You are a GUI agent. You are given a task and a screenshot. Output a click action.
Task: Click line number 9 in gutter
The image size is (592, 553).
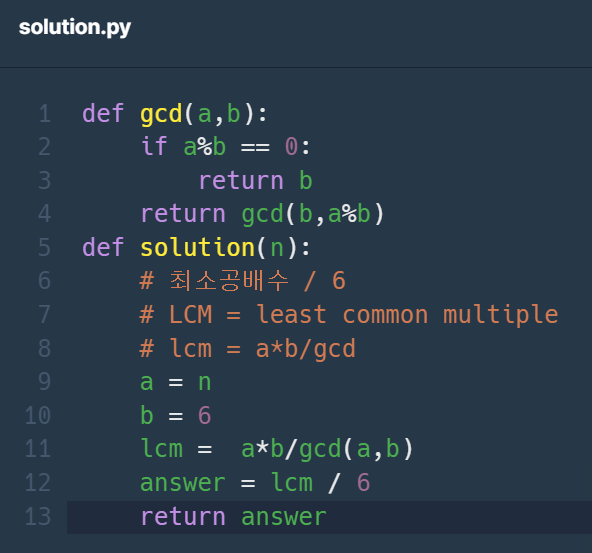tap(45, 382)
